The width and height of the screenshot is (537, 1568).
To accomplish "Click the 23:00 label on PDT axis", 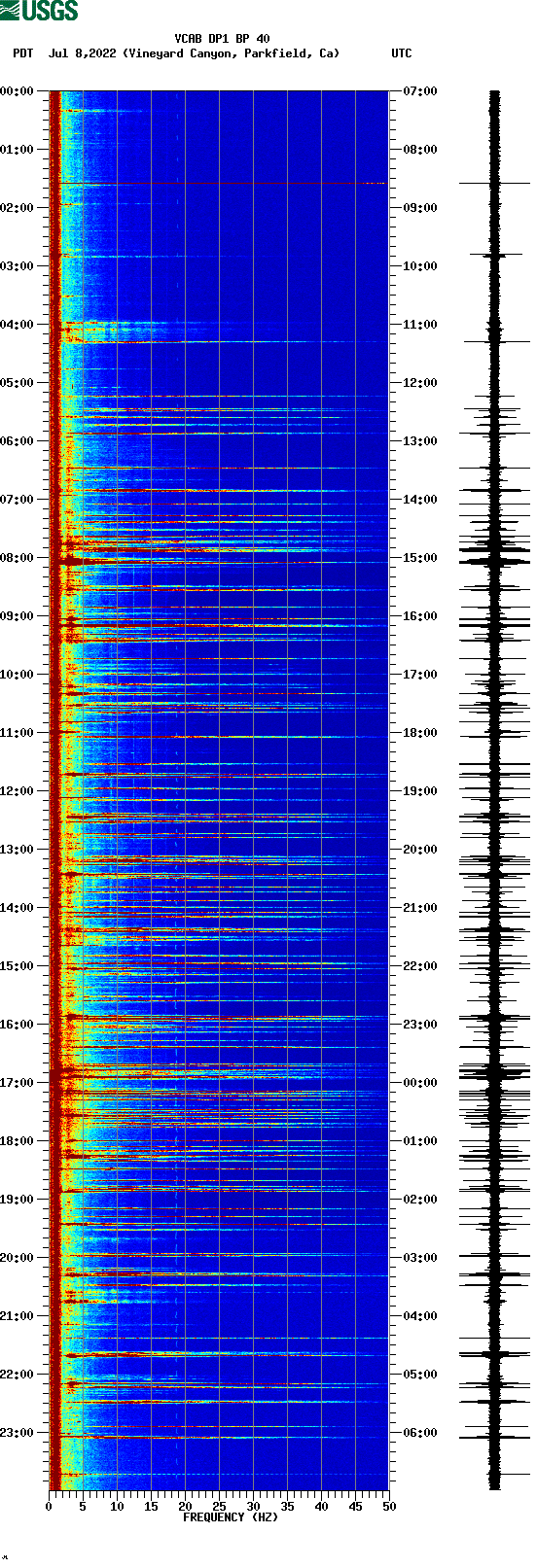I will [18, 1433].
